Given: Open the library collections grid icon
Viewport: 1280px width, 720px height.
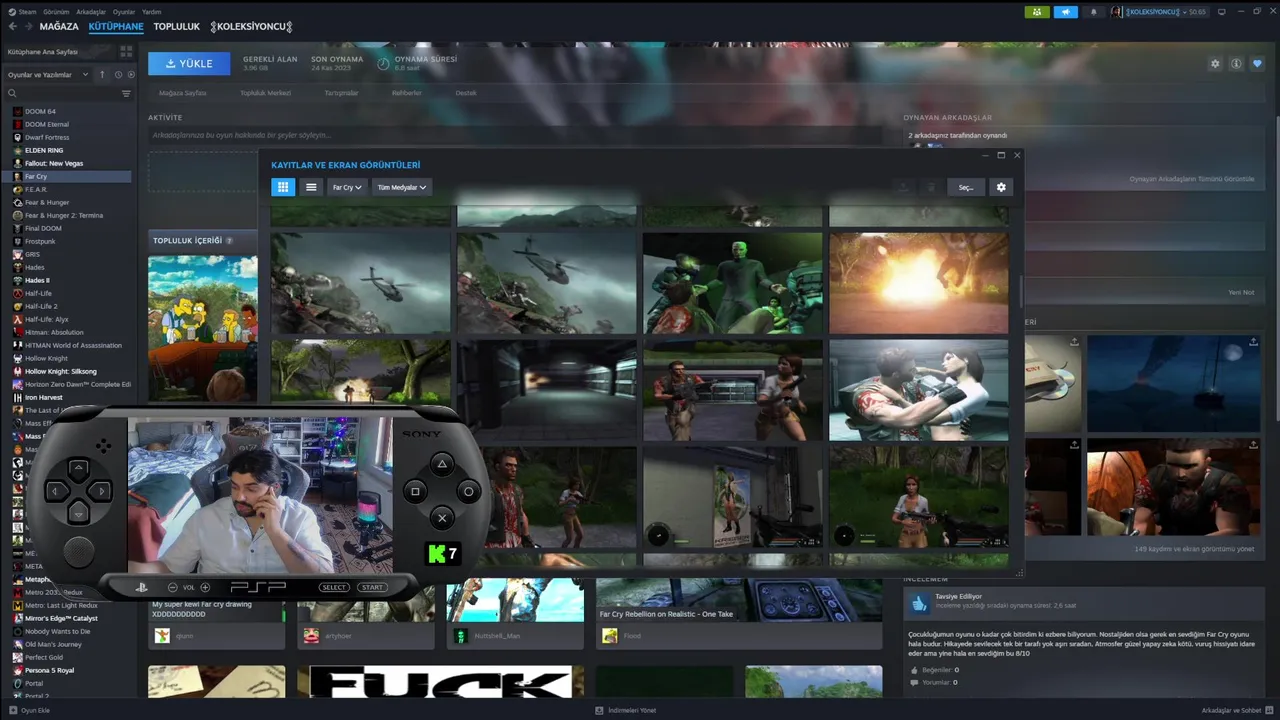Looking at the screenshot, I should pyautogui.click(x=126, y=51).
